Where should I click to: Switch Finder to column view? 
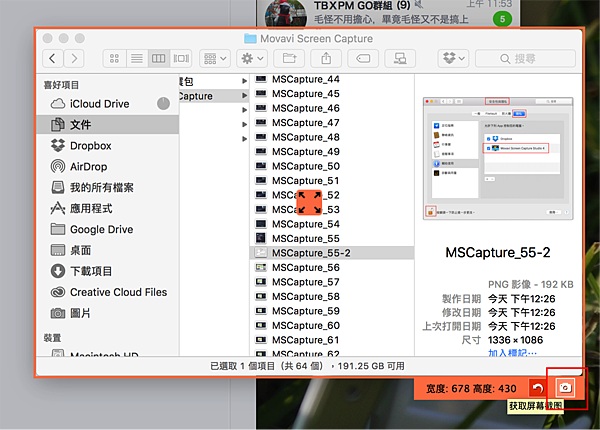click(x=158, y=59)
